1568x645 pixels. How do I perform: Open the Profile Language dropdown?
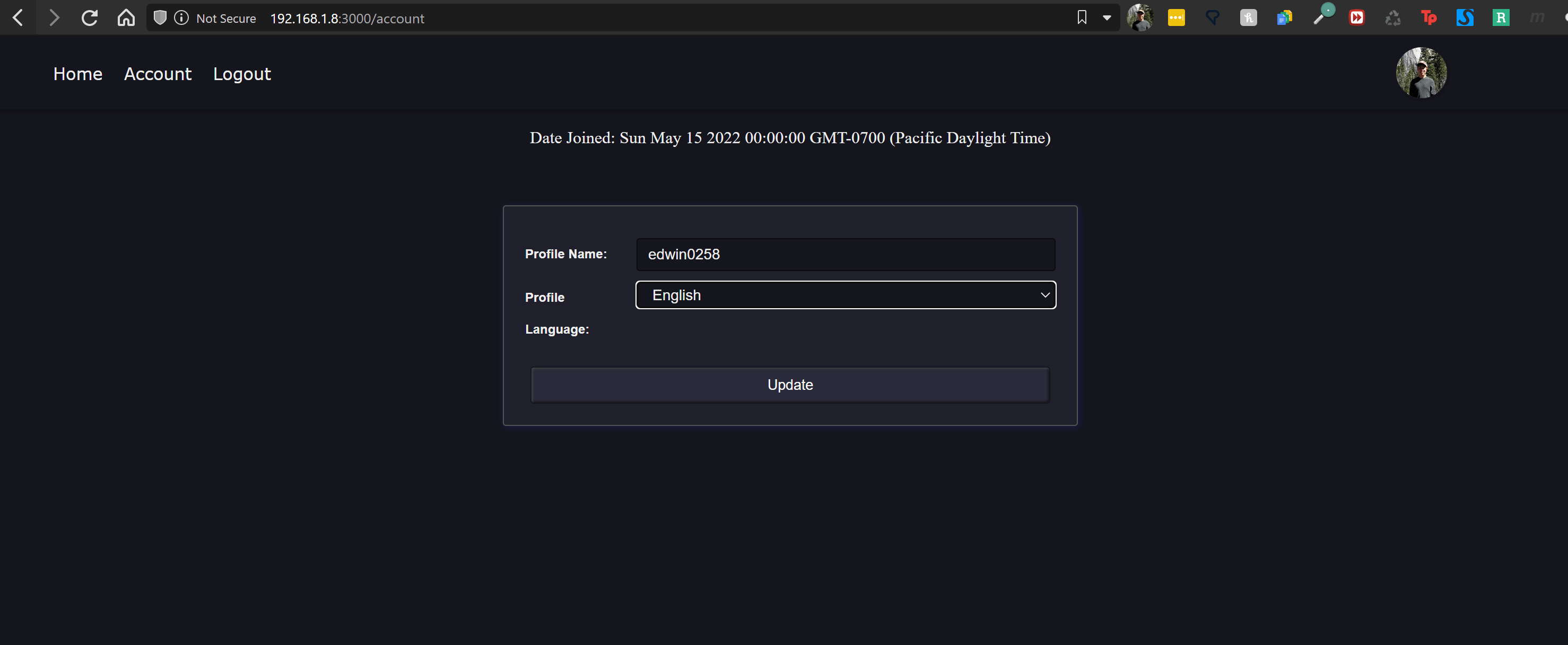(846, 295)
